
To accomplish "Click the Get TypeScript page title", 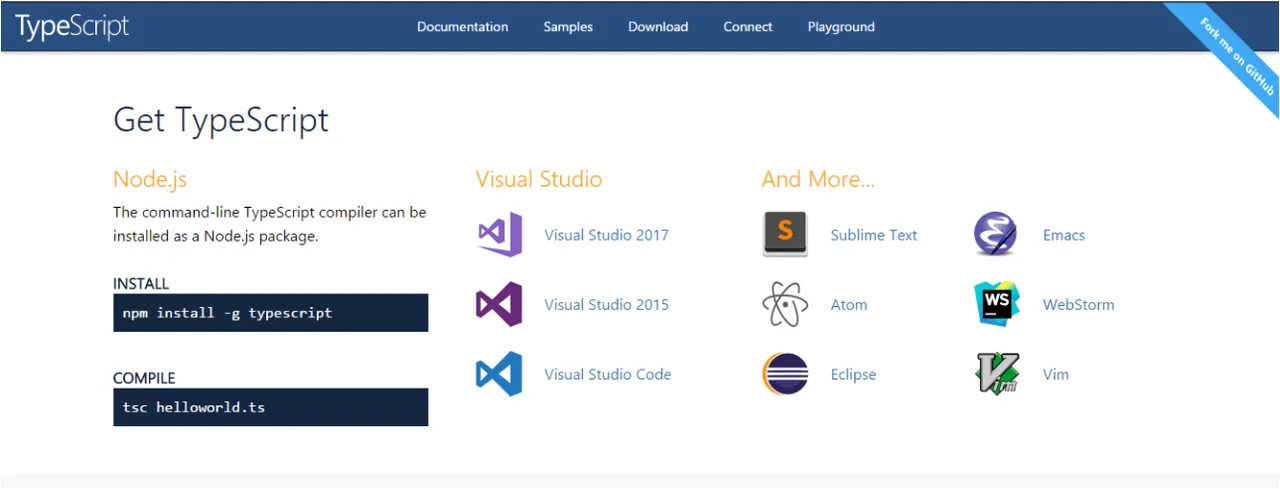I will point(221,120).
